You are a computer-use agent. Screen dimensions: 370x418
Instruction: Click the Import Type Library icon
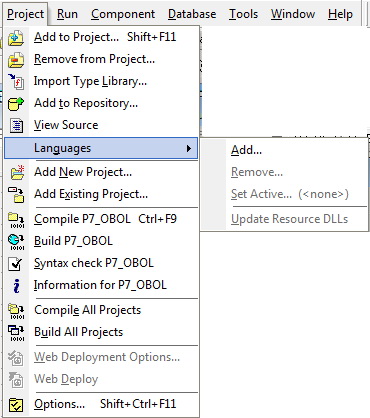click(x=16, y=81)
